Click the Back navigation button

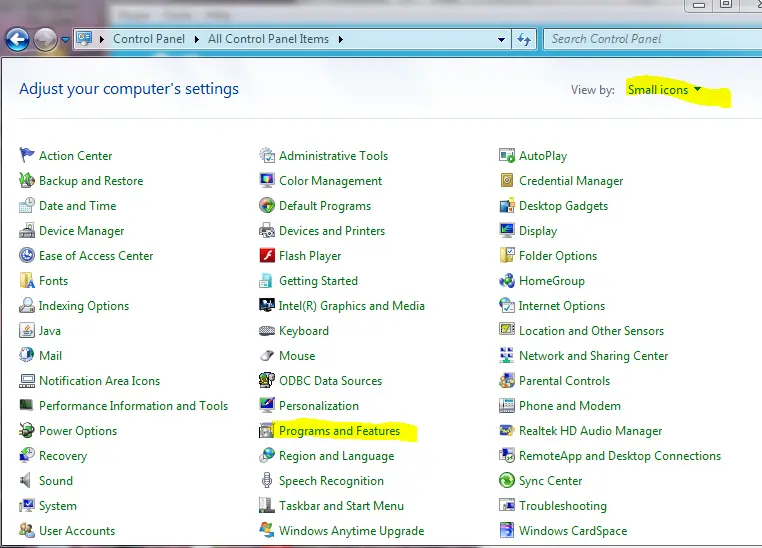(17, 39)
